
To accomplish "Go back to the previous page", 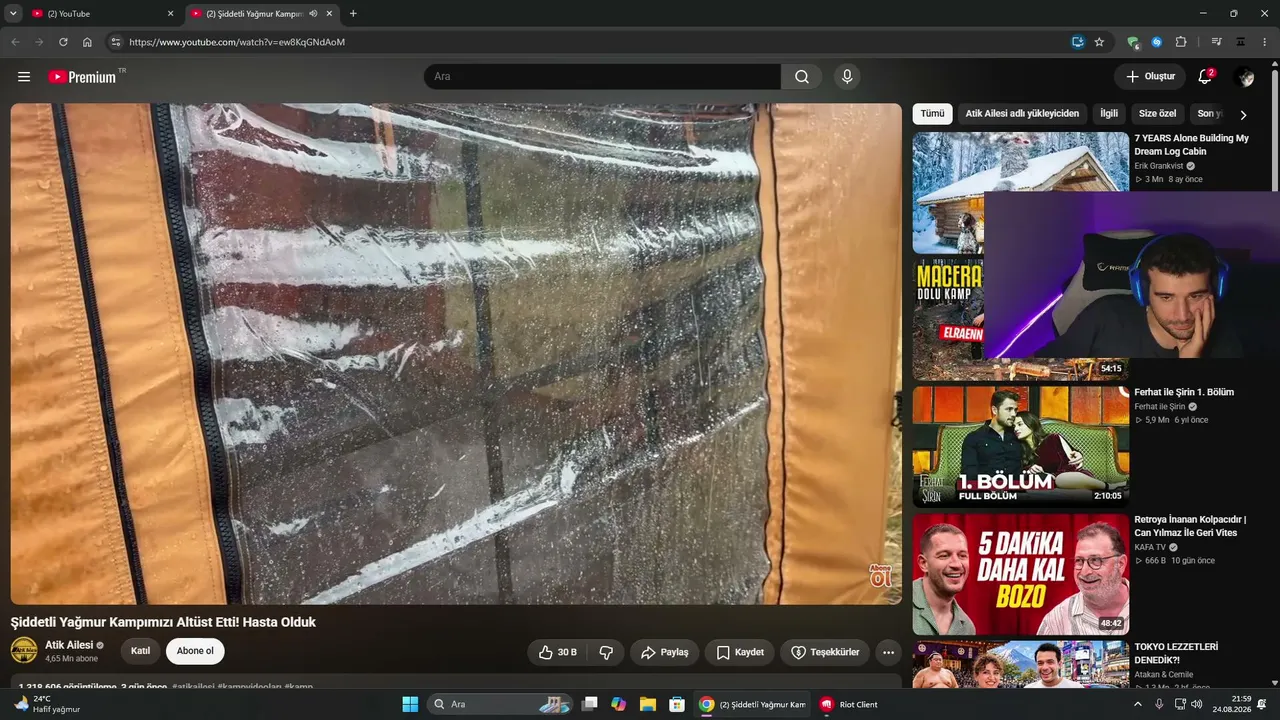I will coord(15,42).
